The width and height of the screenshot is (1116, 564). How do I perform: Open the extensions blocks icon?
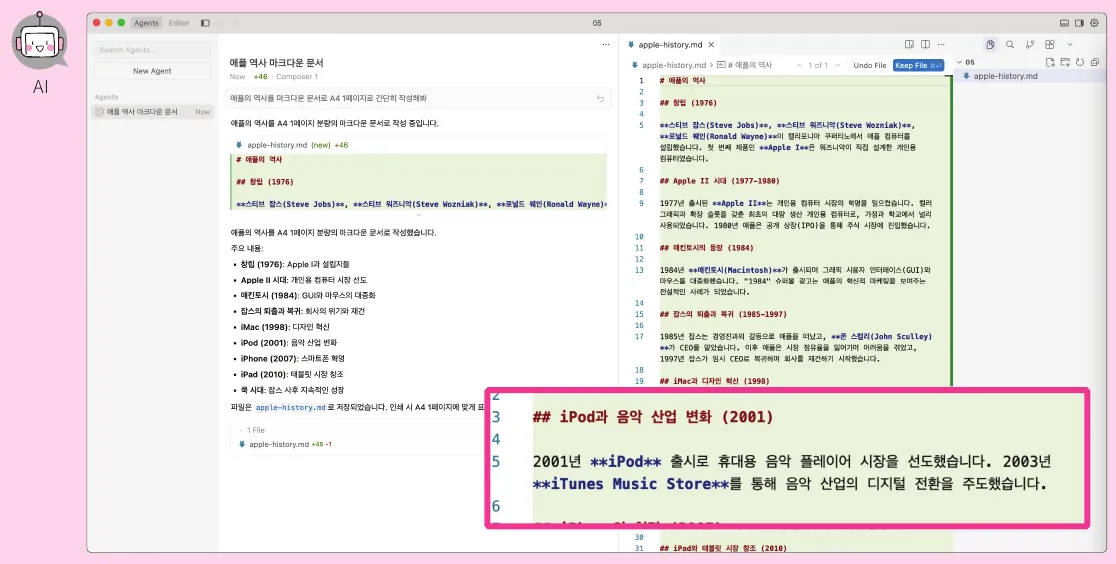pos(1050,45)
